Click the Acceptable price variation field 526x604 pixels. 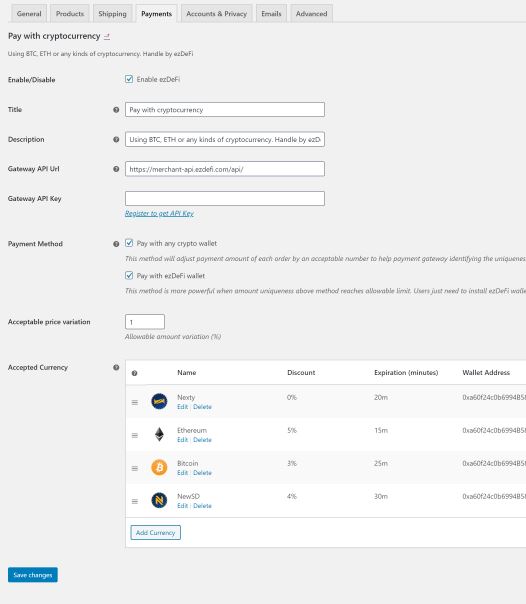tap(145, 322)
